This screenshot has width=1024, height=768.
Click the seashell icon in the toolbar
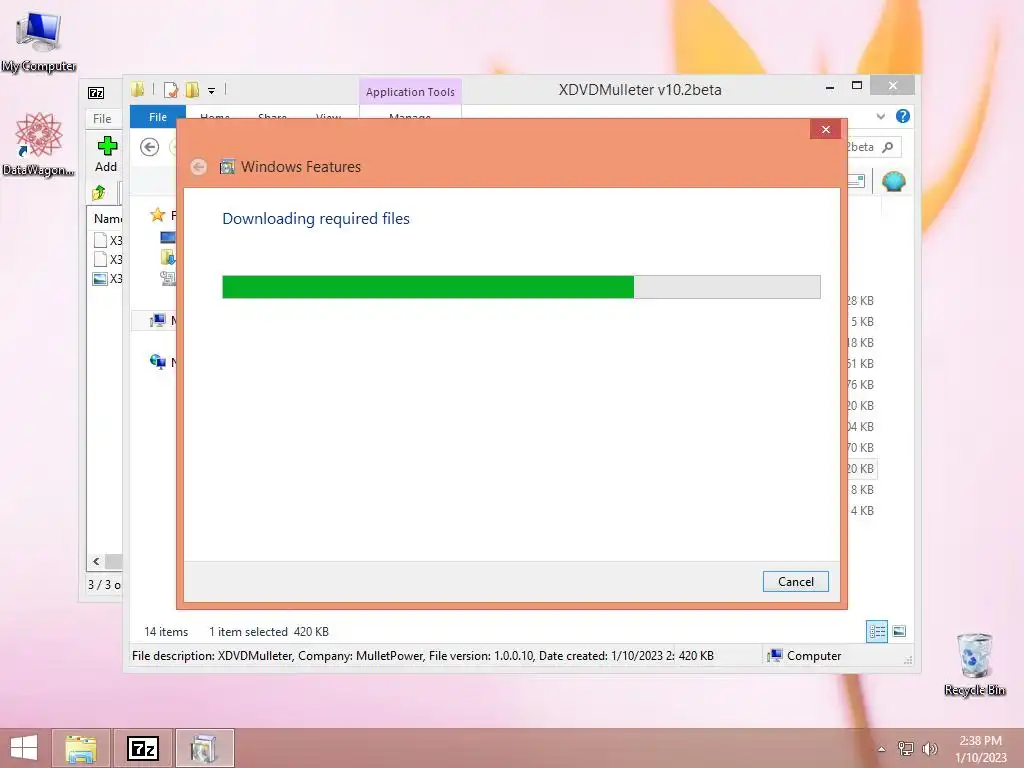click(893, 181)
